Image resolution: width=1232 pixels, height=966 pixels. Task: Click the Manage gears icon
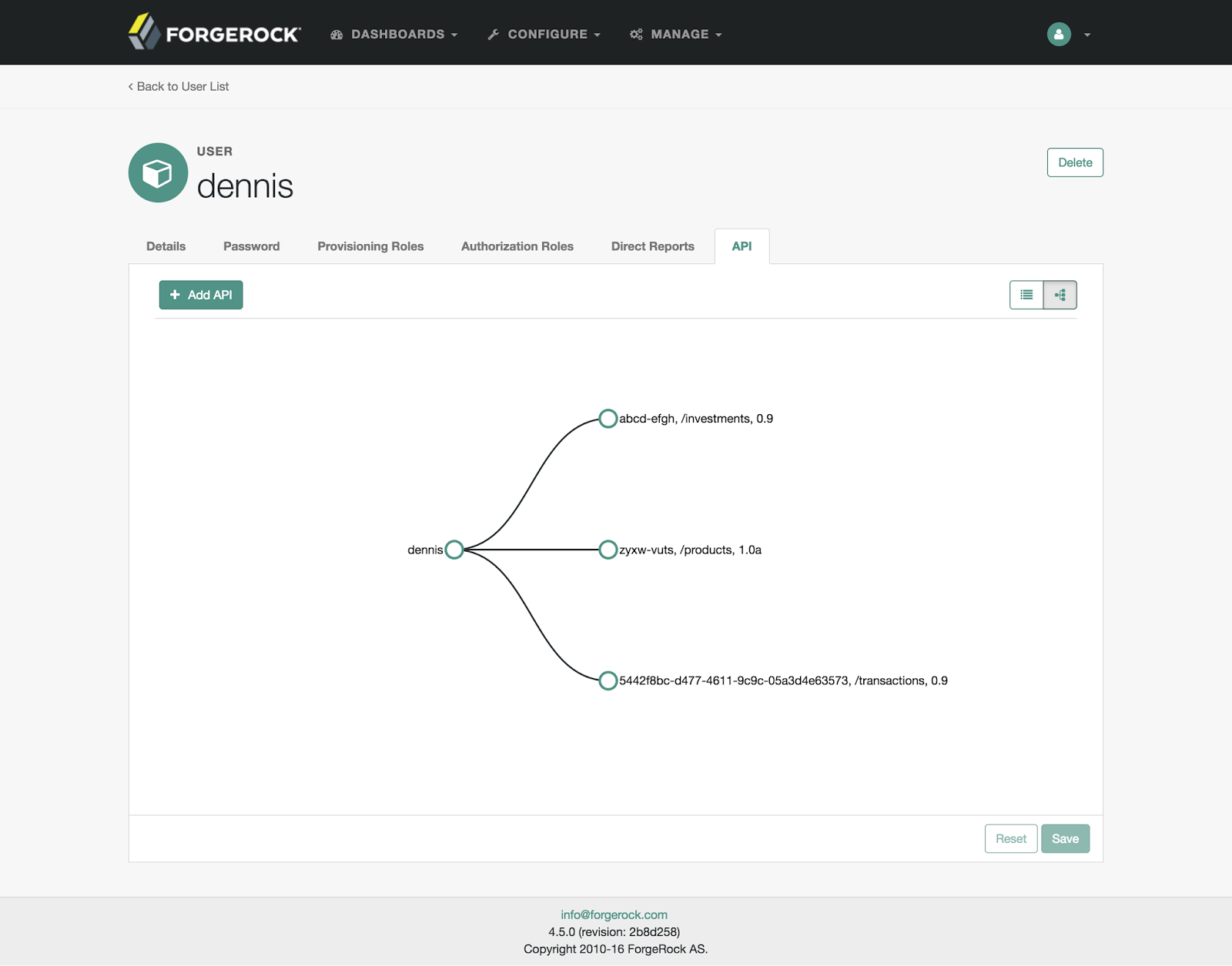[636, 34]
